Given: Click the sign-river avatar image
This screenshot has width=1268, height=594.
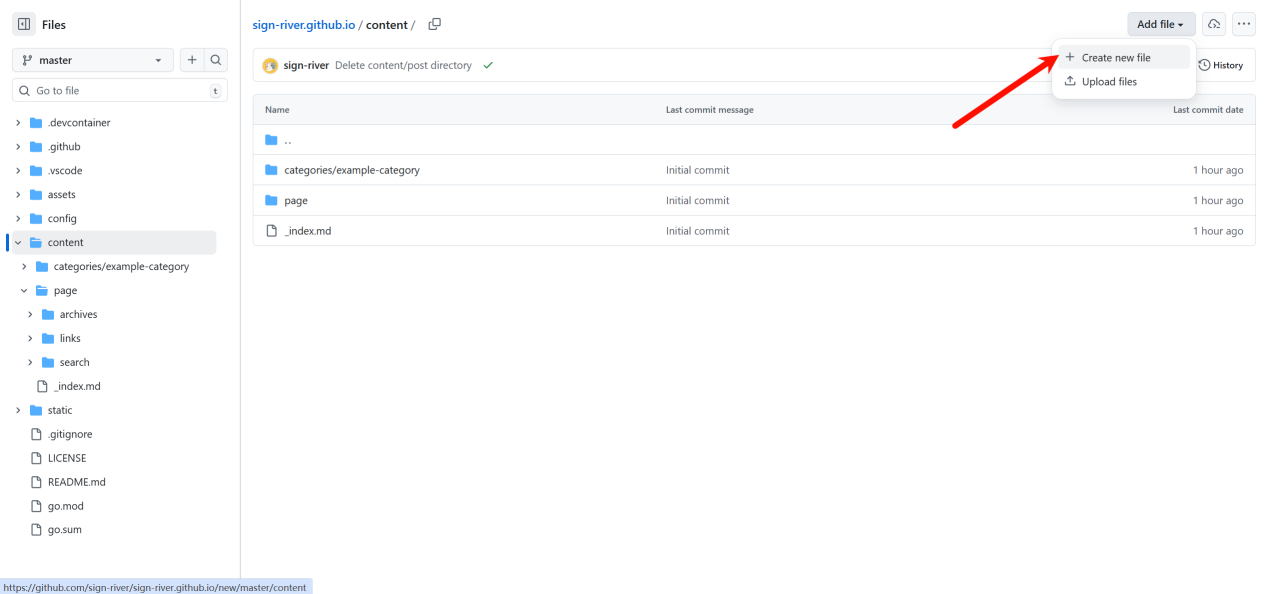Looking at the screenshot, I should pos(270,66).
